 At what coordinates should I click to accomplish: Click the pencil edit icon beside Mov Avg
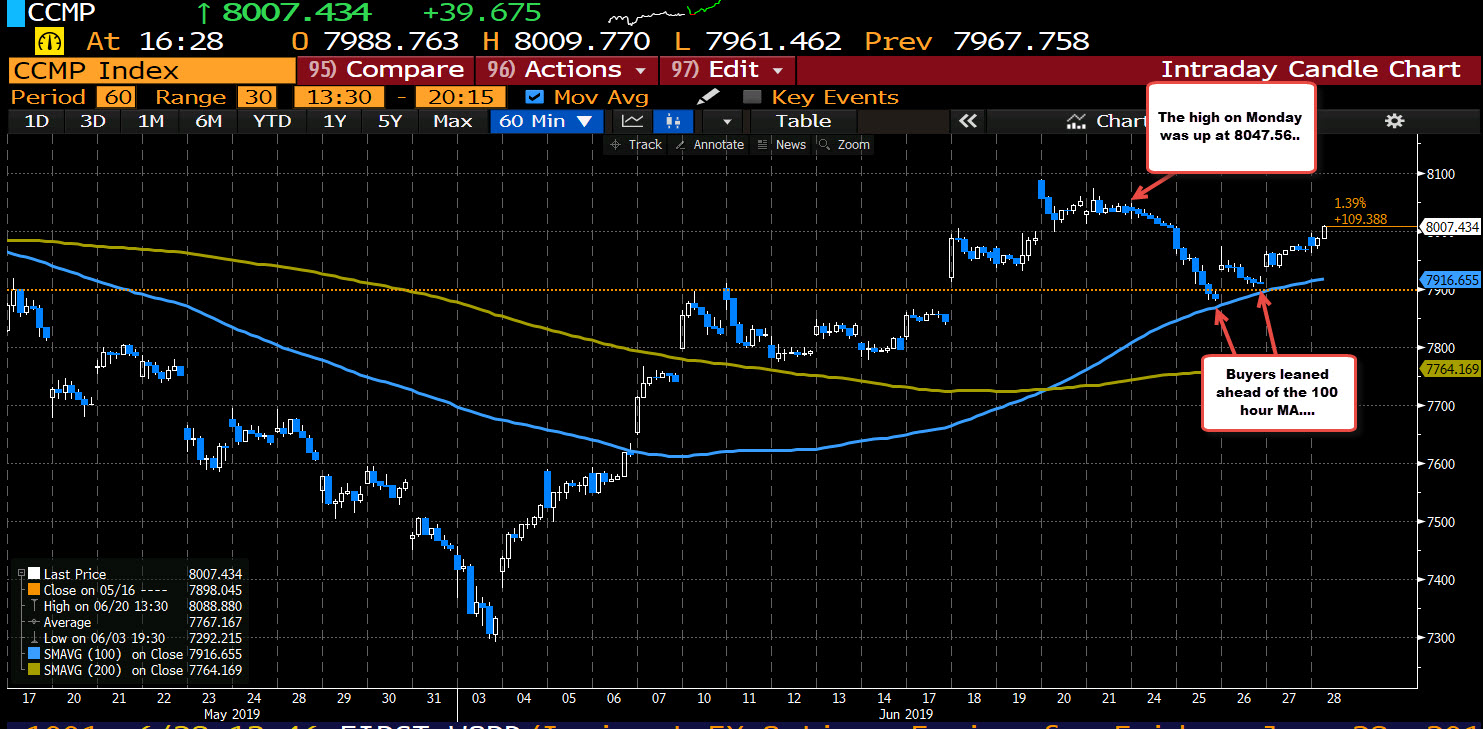click(708, 97)
